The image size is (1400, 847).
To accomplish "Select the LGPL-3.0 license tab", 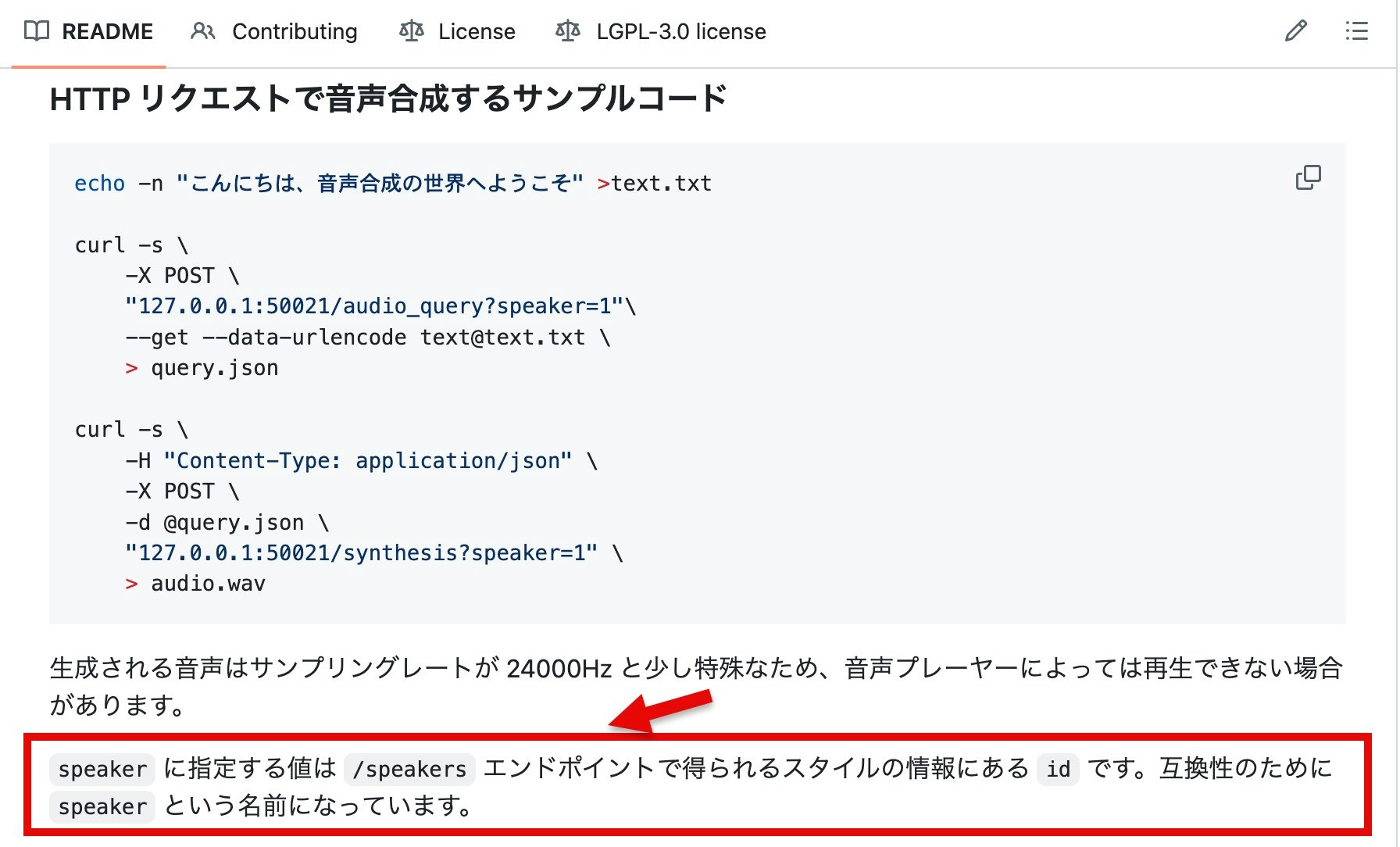I will 661,32.
